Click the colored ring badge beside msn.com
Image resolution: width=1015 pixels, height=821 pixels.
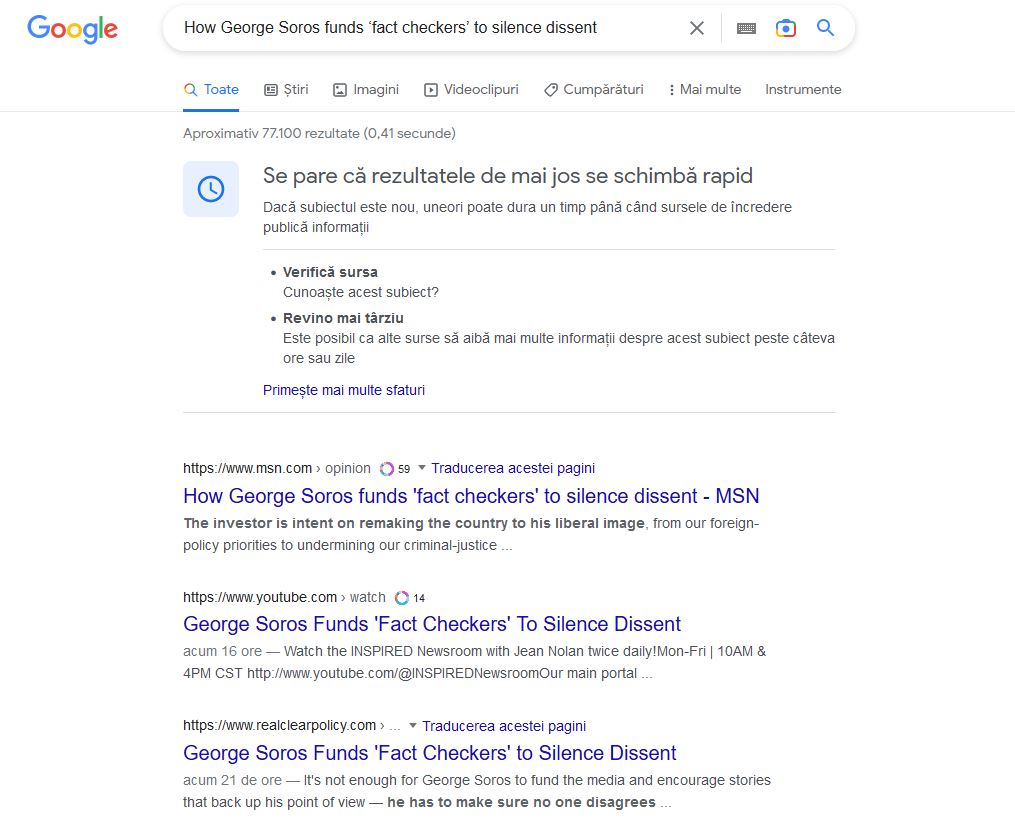(x=387, y=469)
